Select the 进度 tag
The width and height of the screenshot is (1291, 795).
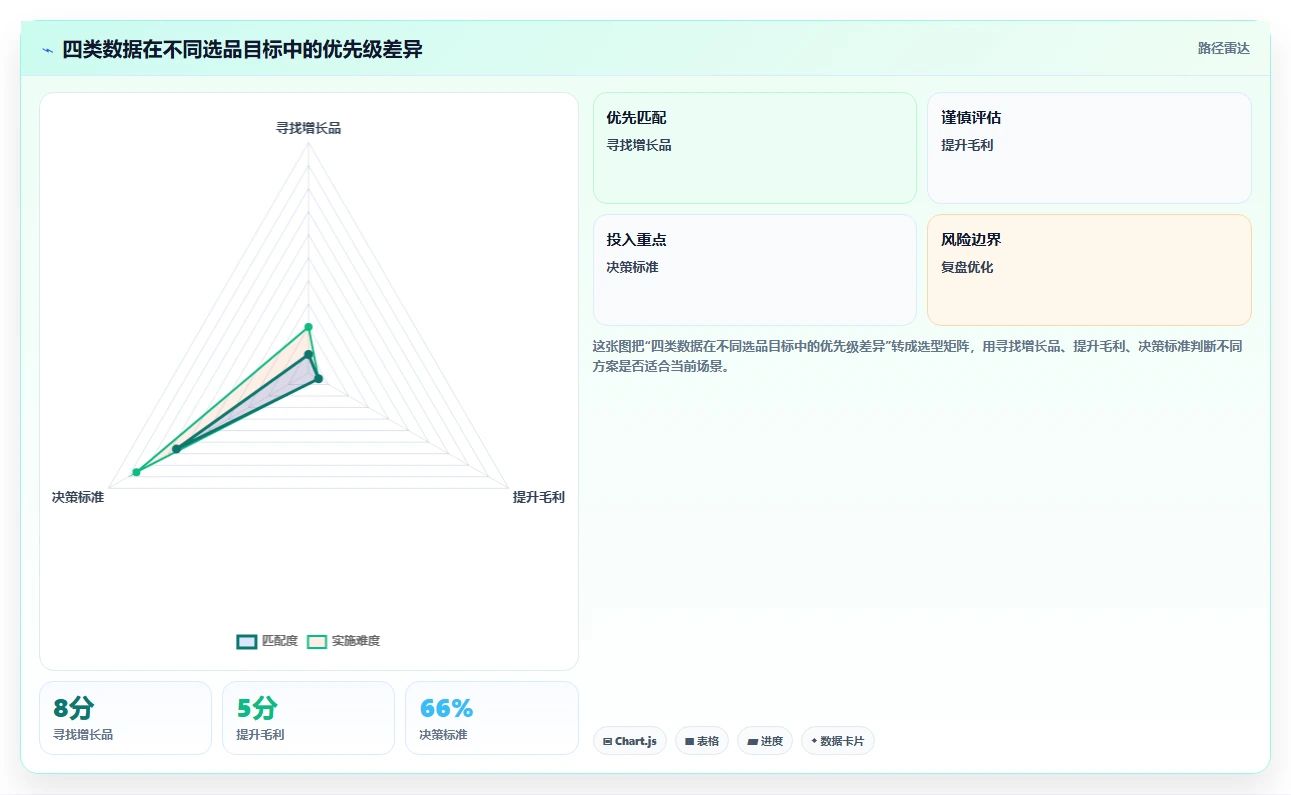(x=765, y=741)
